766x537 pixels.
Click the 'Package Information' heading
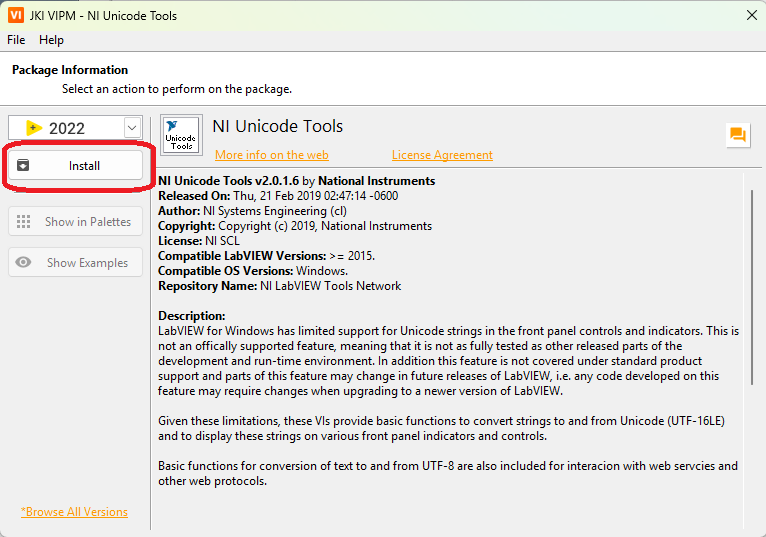tap(70, 70)
